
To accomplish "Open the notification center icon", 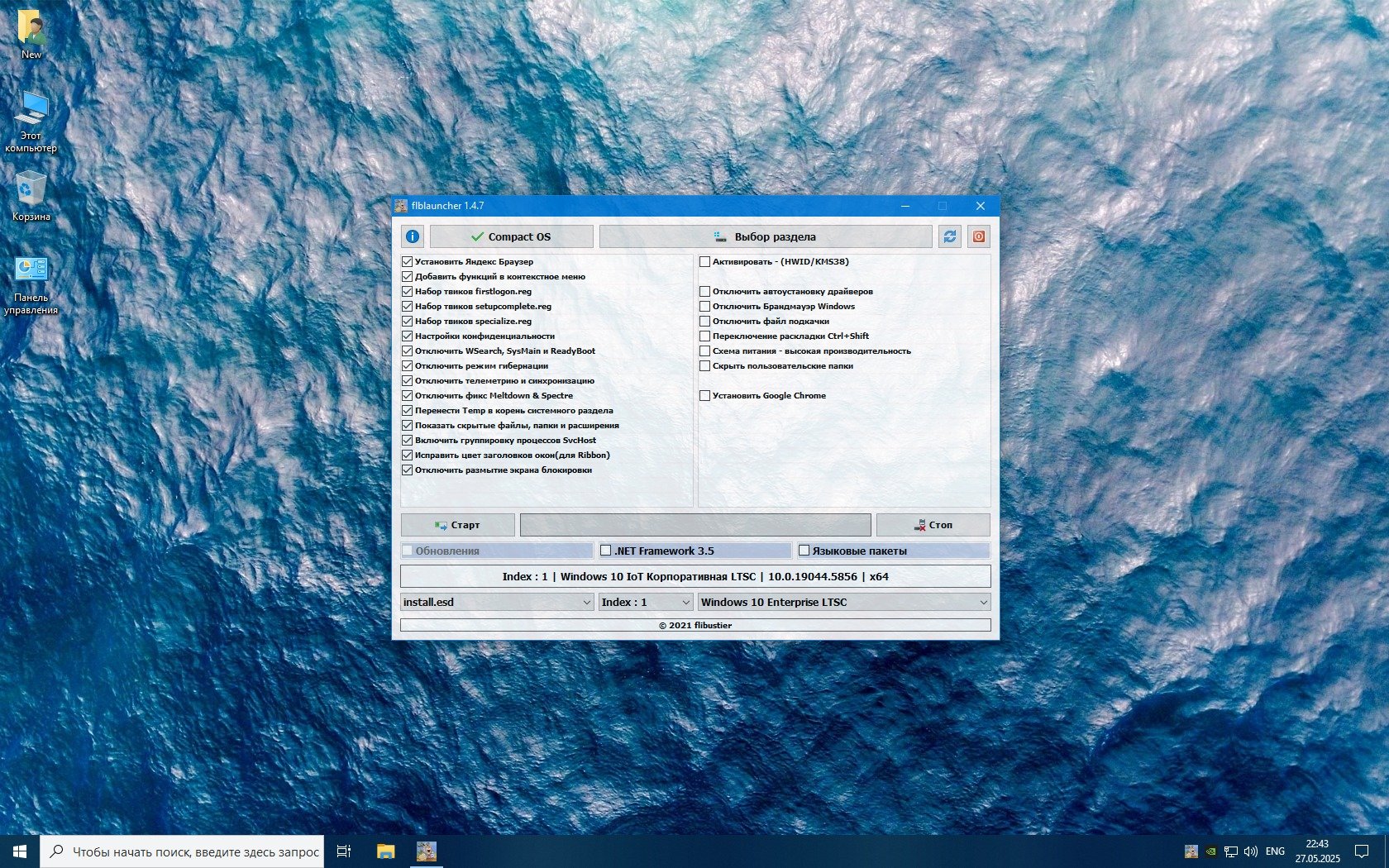I will pos(1361,851).
